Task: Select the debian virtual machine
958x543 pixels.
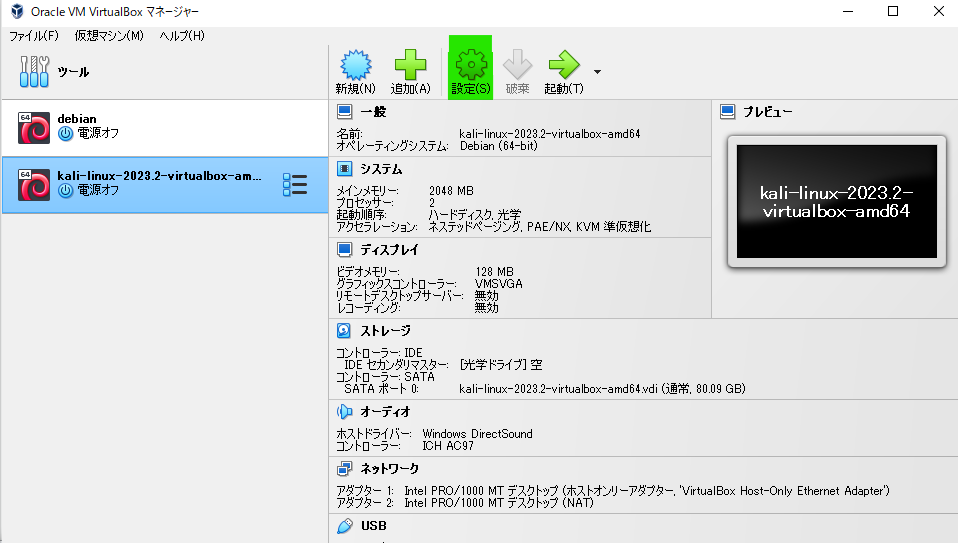Action: tap(165, 128)
